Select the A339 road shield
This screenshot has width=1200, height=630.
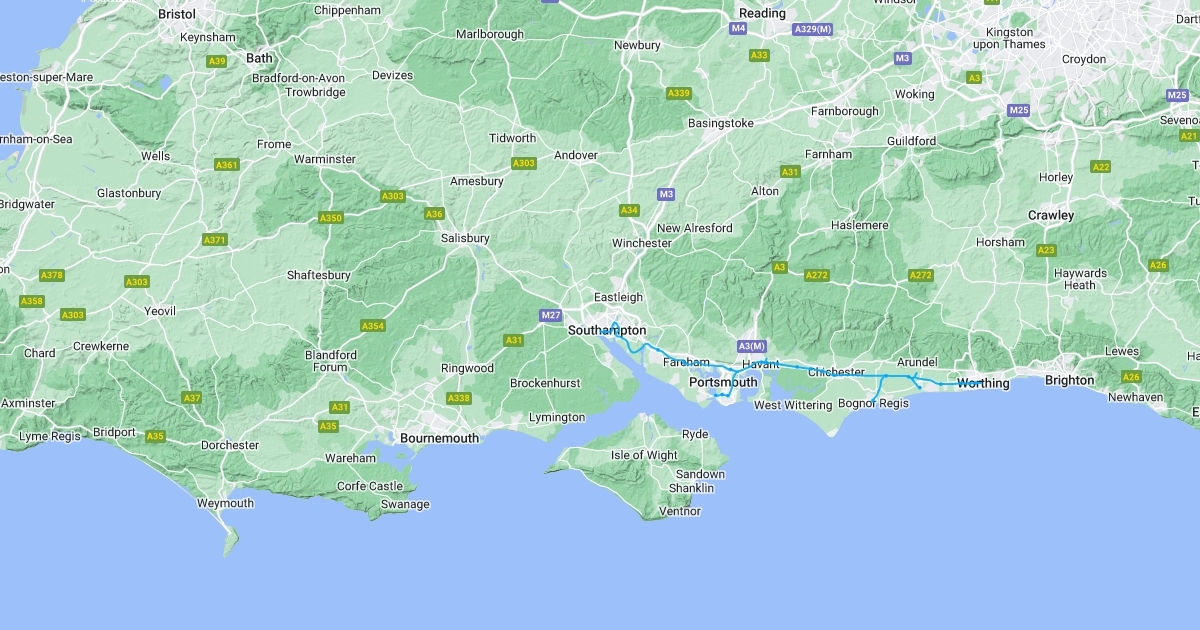[679, 93]
